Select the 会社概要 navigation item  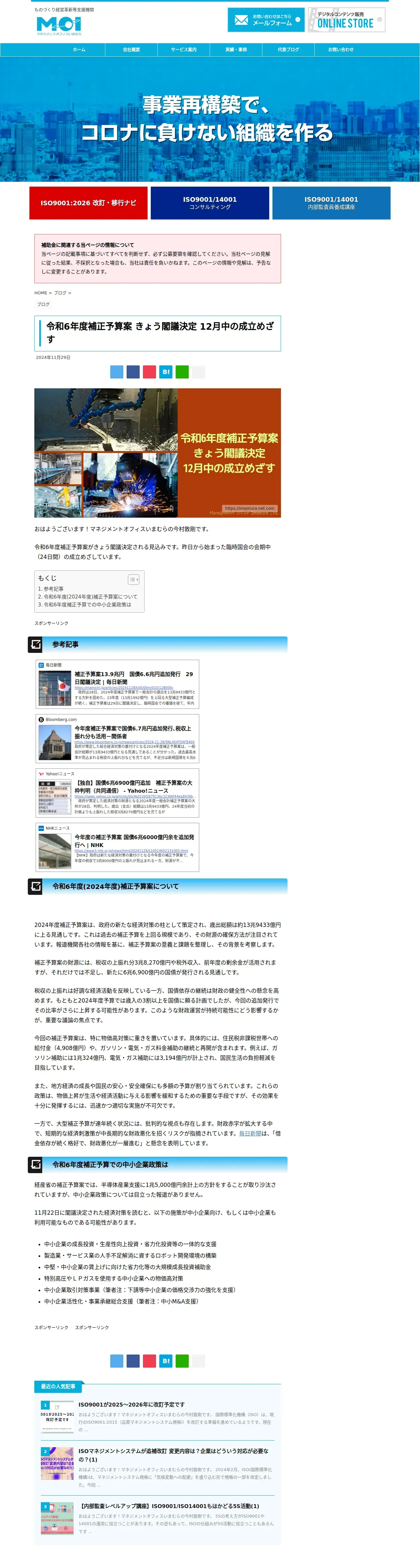coord(131,50)
